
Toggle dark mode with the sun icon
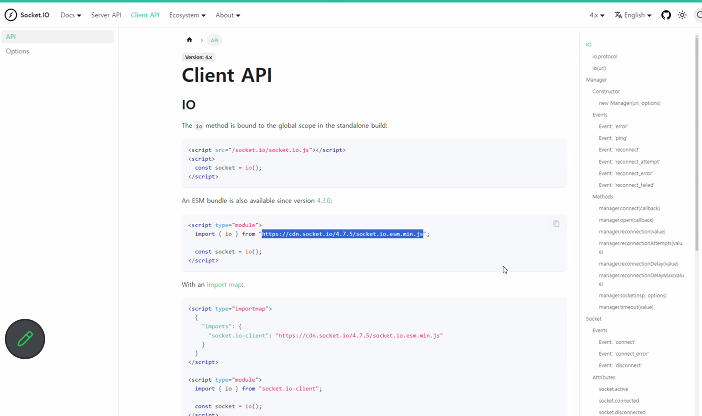pos(682,15)
